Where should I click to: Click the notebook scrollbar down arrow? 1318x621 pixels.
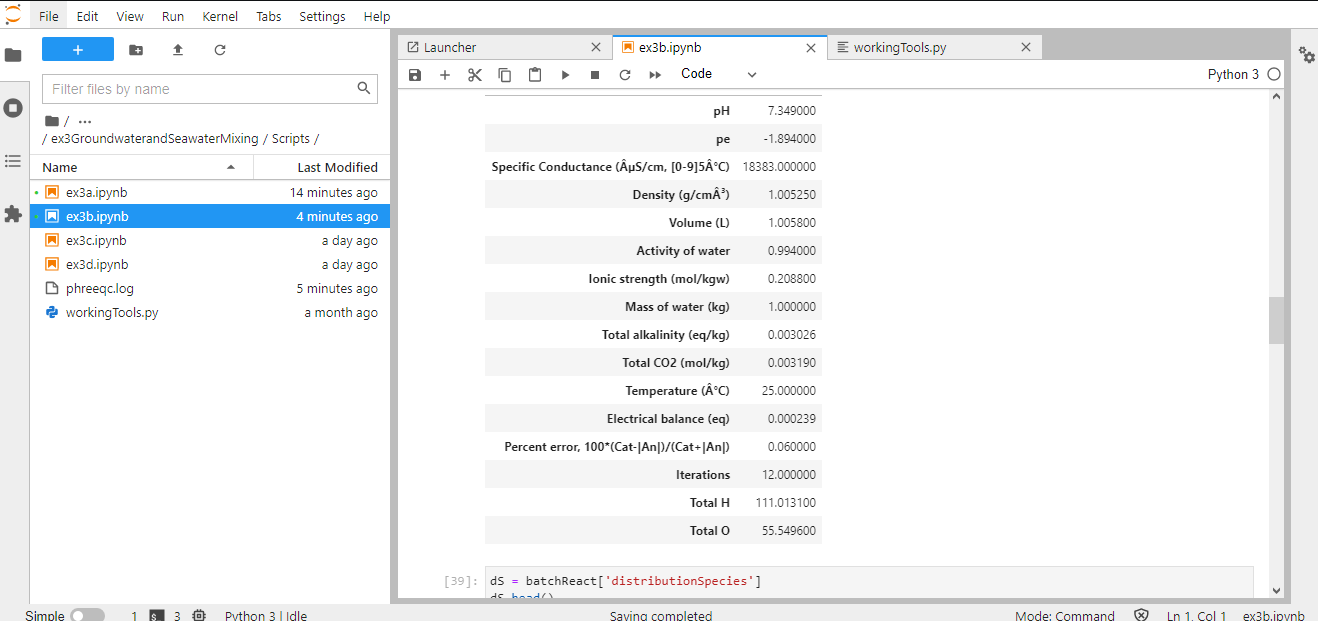click(1276, 591)
